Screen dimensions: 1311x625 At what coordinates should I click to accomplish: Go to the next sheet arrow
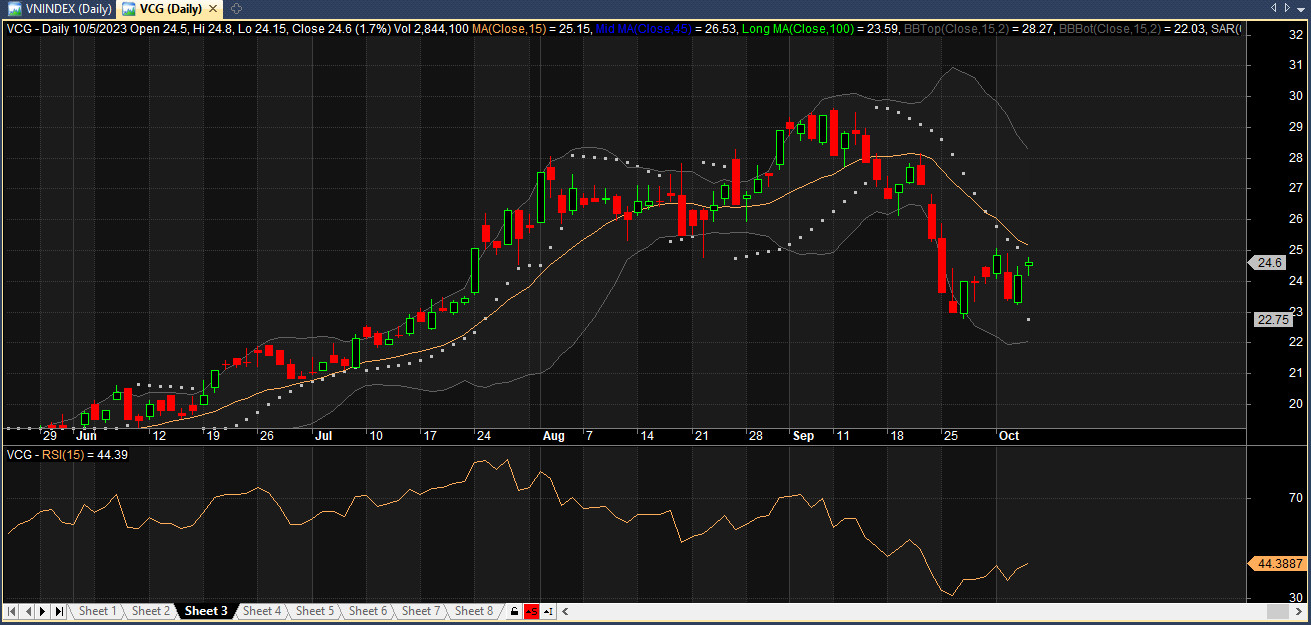click(x=43, y=611)
